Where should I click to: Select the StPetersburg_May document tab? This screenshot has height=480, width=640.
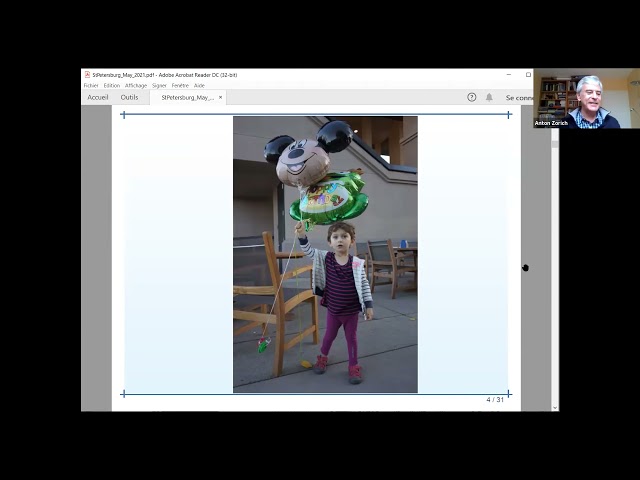[x=186, y=98]
